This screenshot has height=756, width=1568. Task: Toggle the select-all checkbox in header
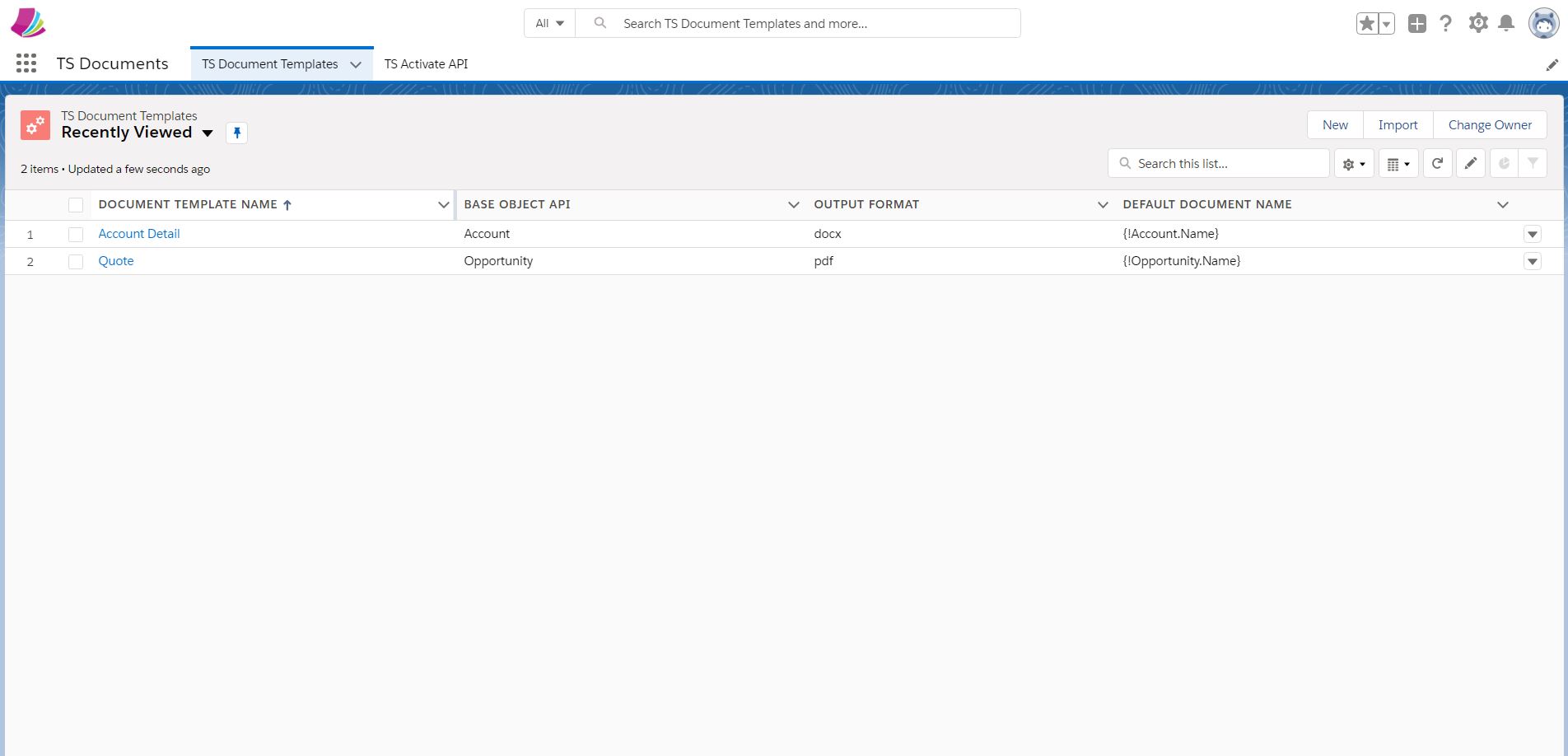coord(76,204)
